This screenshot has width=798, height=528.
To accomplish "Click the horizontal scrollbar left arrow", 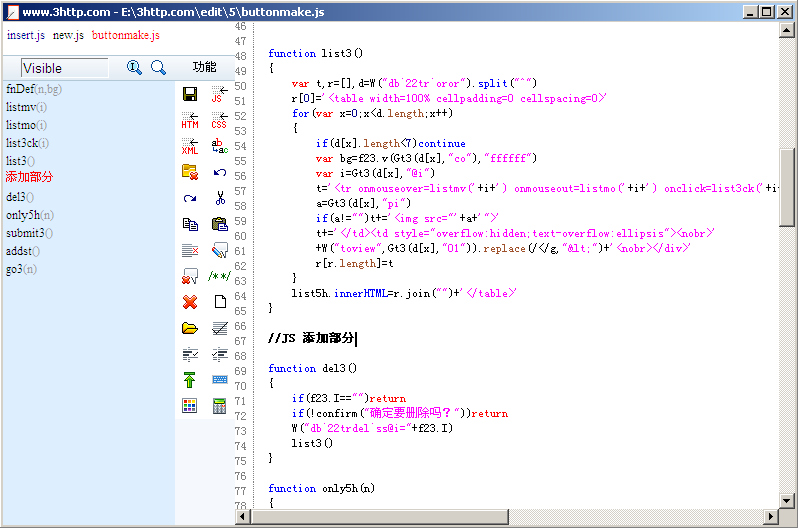I will pyautogui.click(x=242, y=516).
